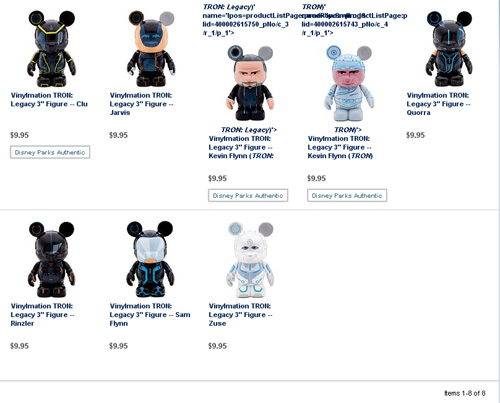This screenshot has height=403, width=500.
Task: Open the Vinylmation Sam Flynn title link
Action: click(x=150, y=315)
